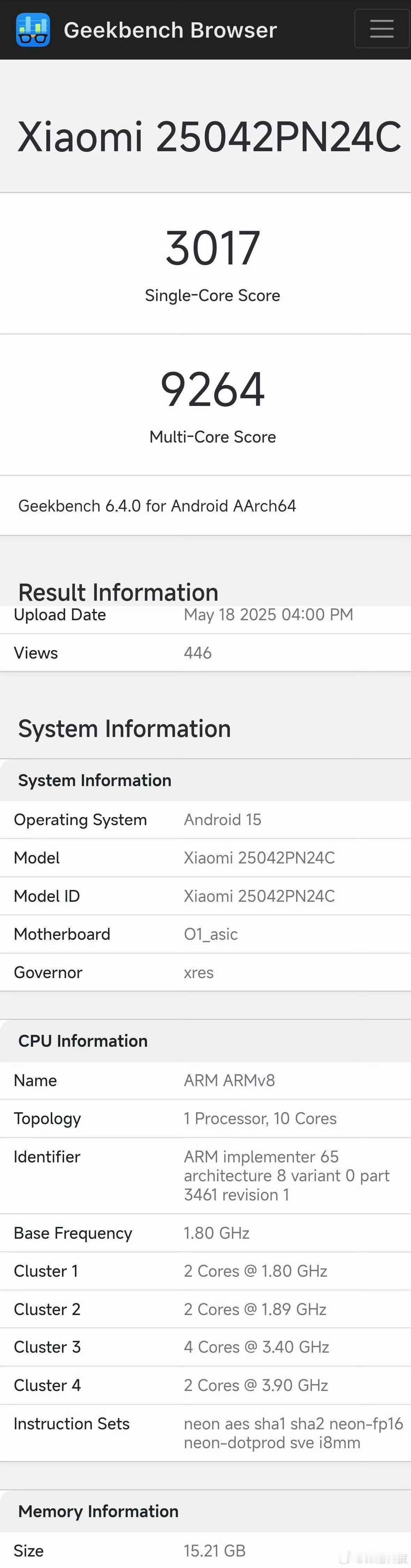Screen dimensions: 411x1568
Task: Click the 3017 single-core score
Action: pyautogui.click(x=212, y=248)
